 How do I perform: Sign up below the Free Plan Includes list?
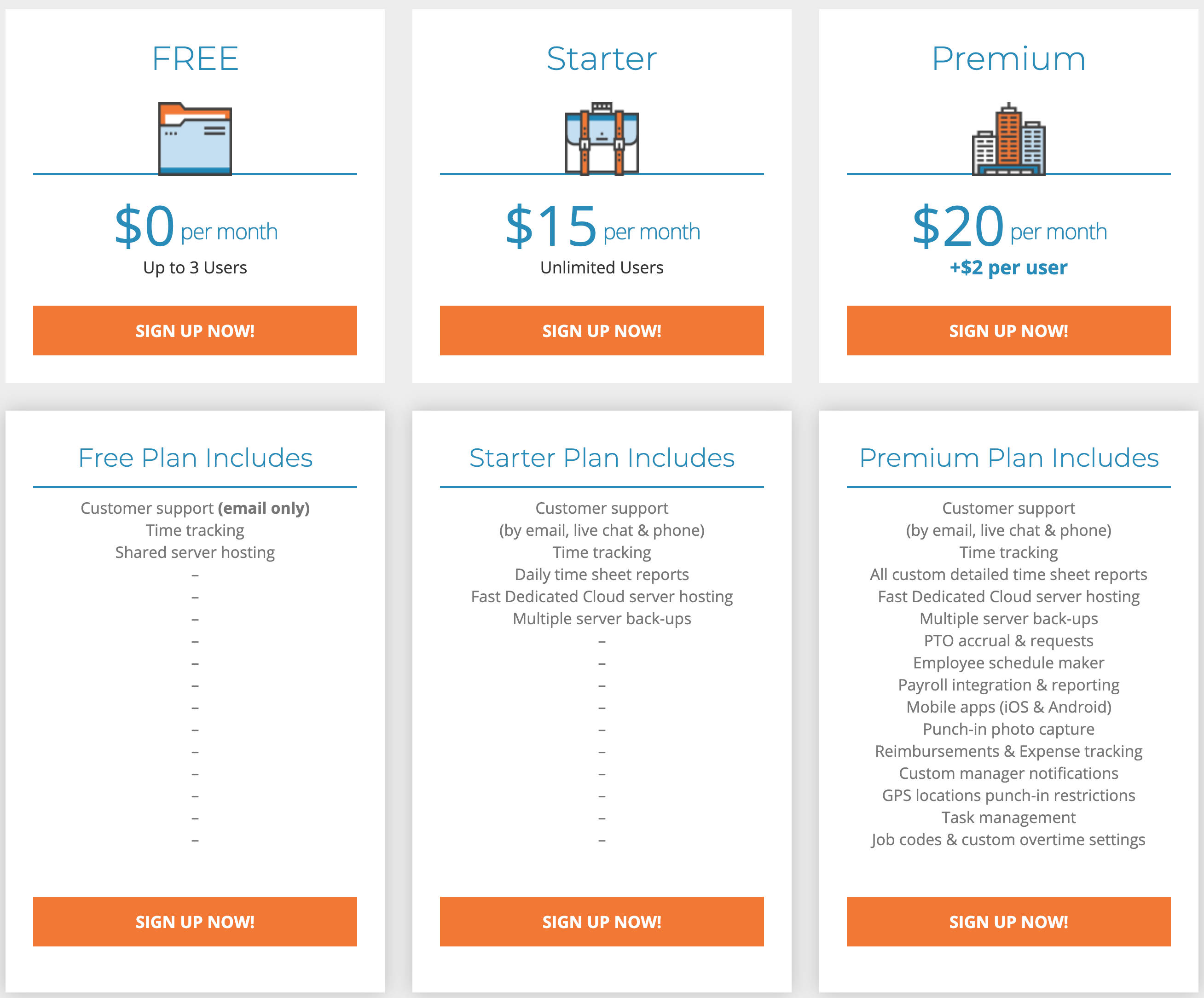[x=195, y=921]
